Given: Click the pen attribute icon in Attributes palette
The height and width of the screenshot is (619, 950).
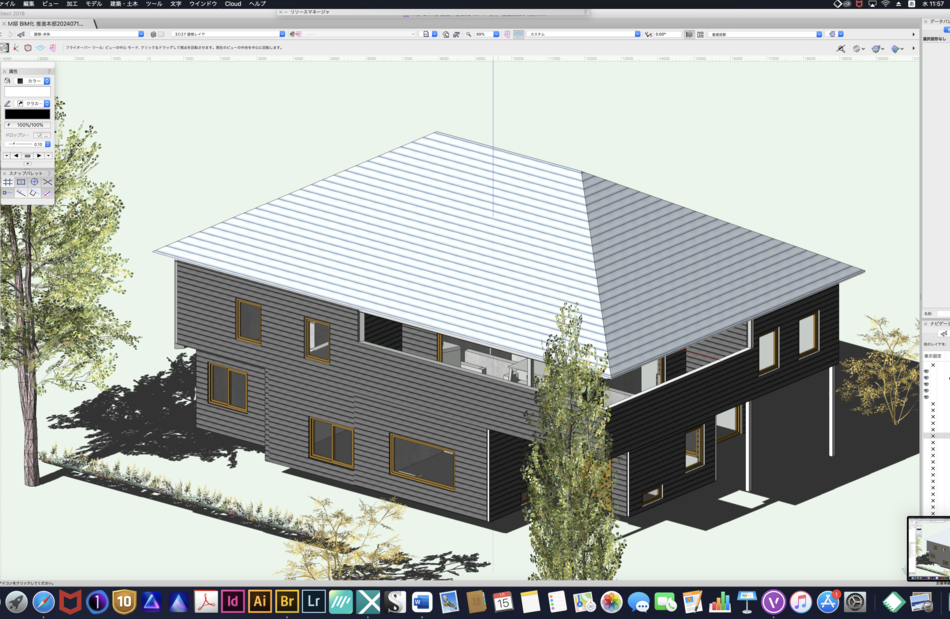Looking at the screenshot, I should pyautogui.click(x=8, y=103).
